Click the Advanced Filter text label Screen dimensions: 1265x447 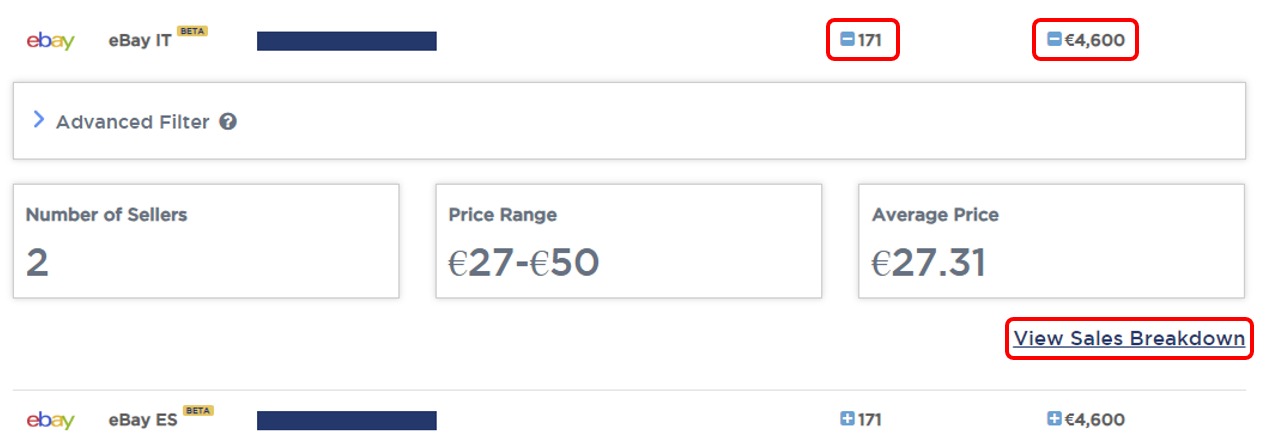pos(132,122)
